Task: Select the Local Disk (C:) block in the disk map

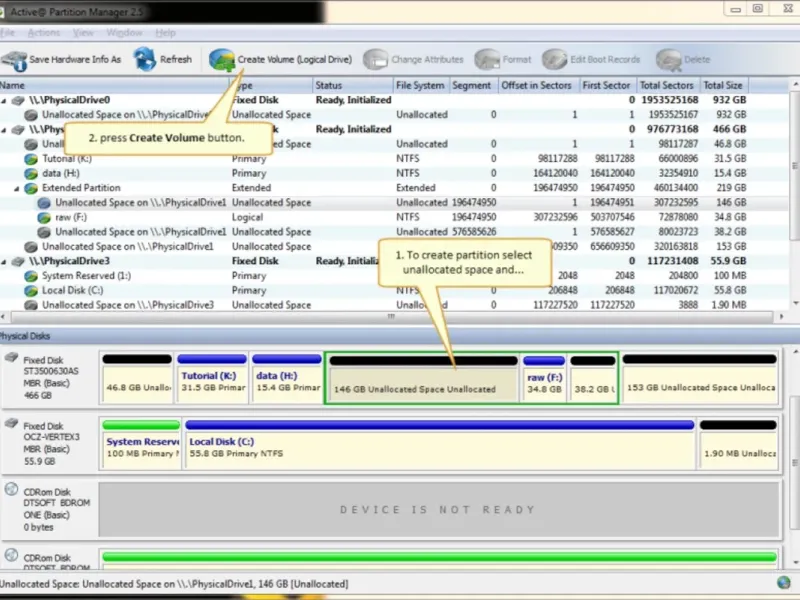Action: 440,444
